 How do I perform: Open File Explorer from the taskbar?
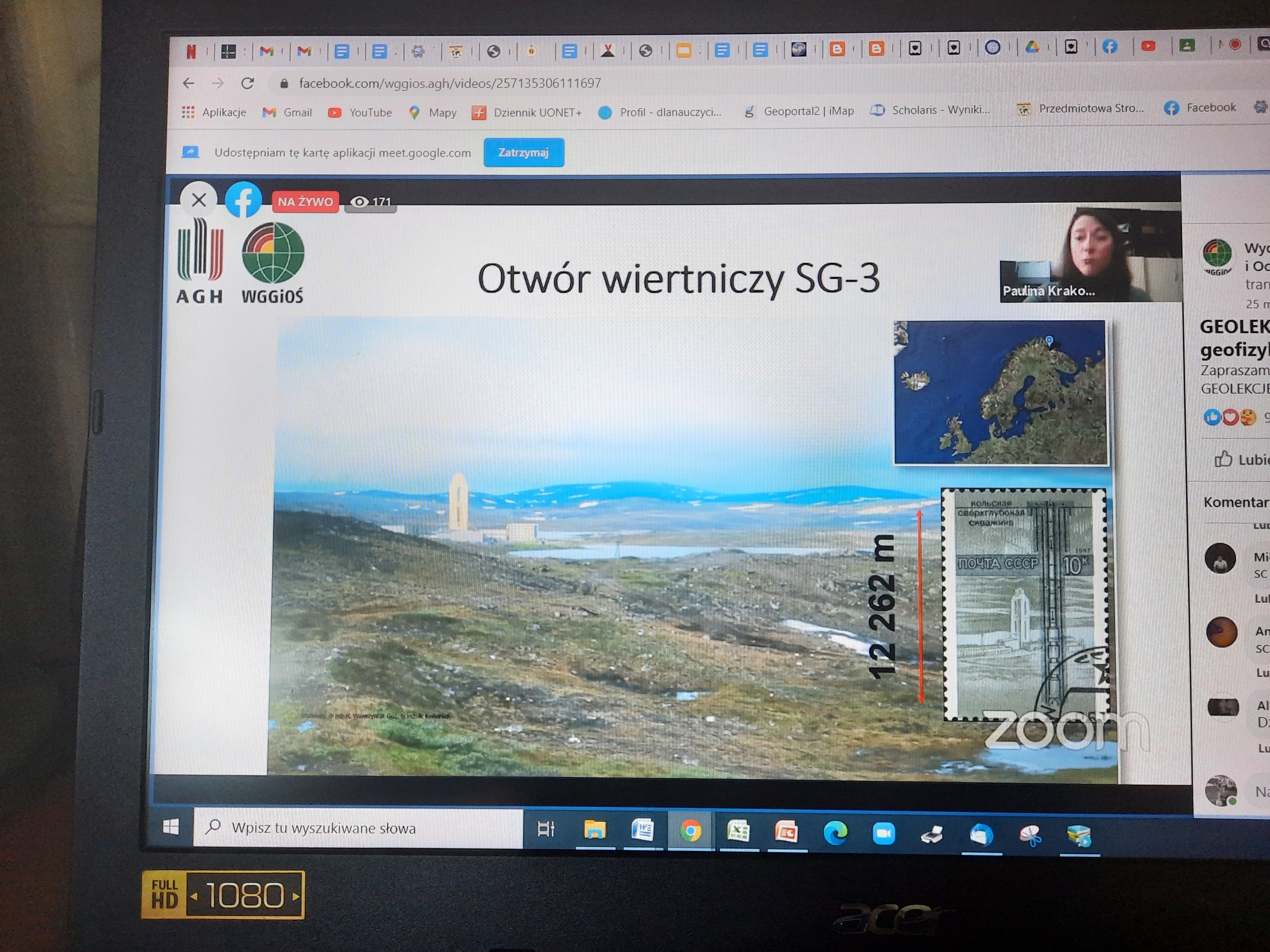tap(595, 830)
